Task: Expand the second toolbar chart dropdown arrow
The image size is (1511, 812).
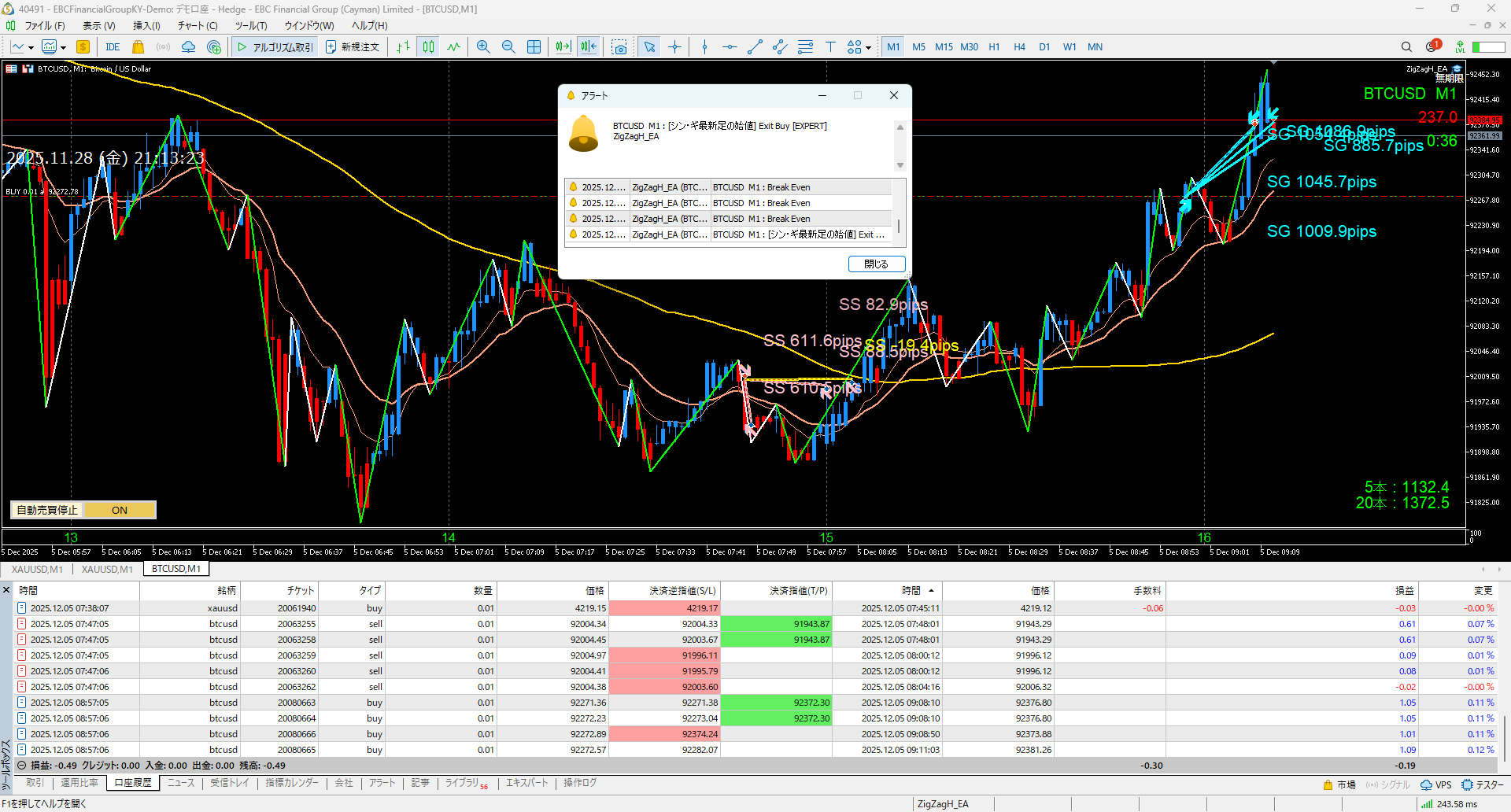Action: (x=63, y=48)
